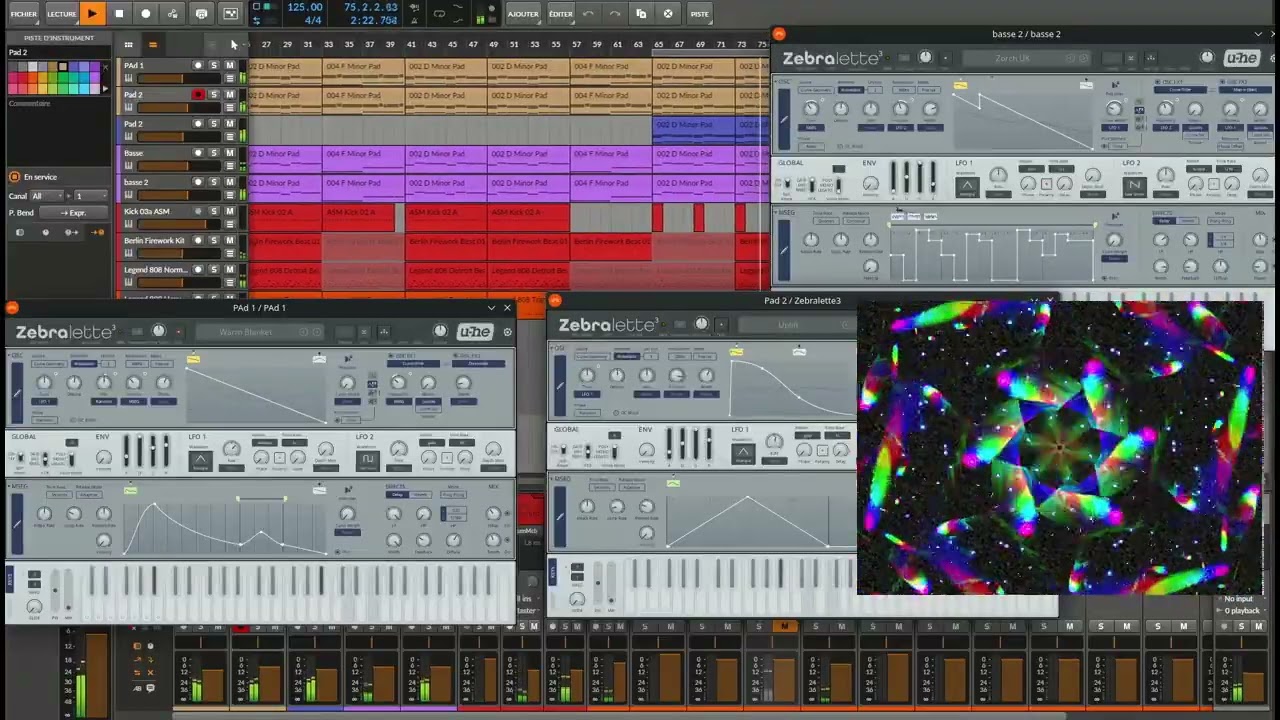
Task: Click the Record transport button
Action: tap(146, 14)
